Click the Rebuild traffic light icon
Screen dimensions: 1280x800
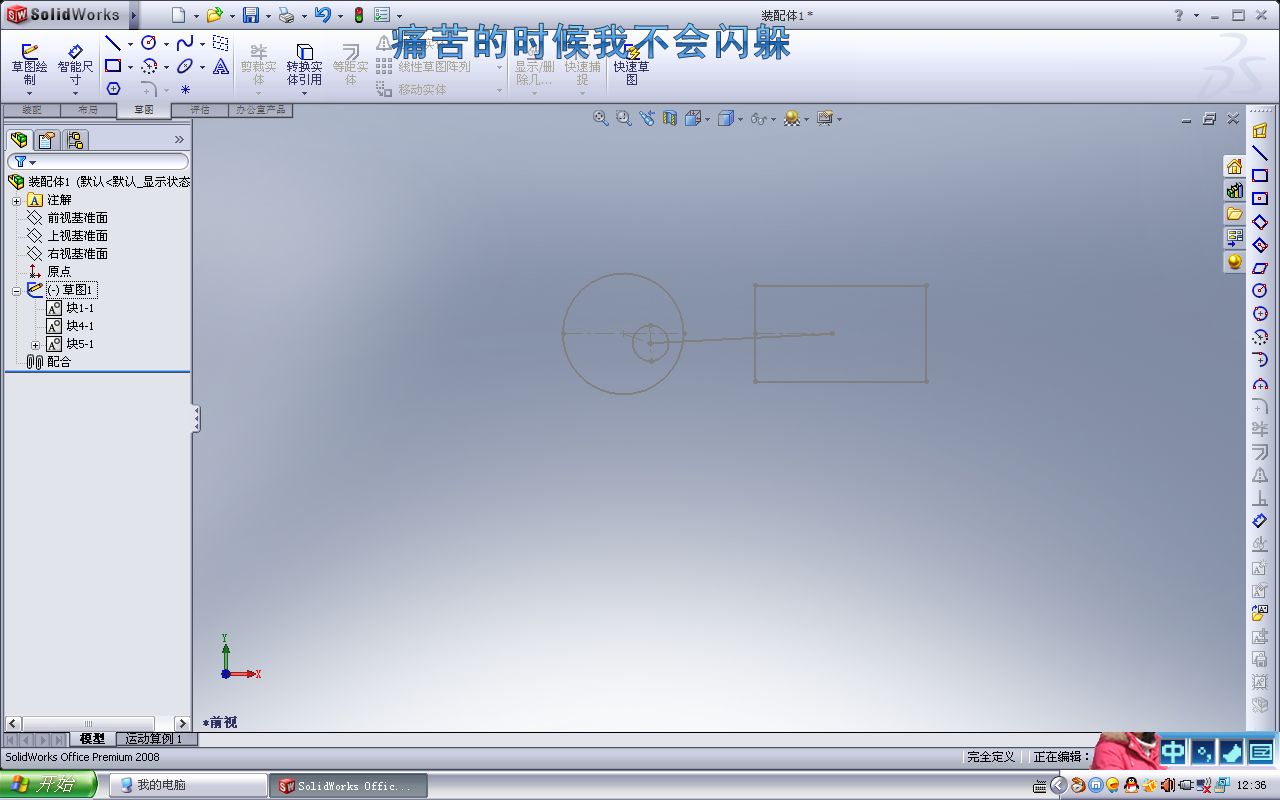[358, 15]
